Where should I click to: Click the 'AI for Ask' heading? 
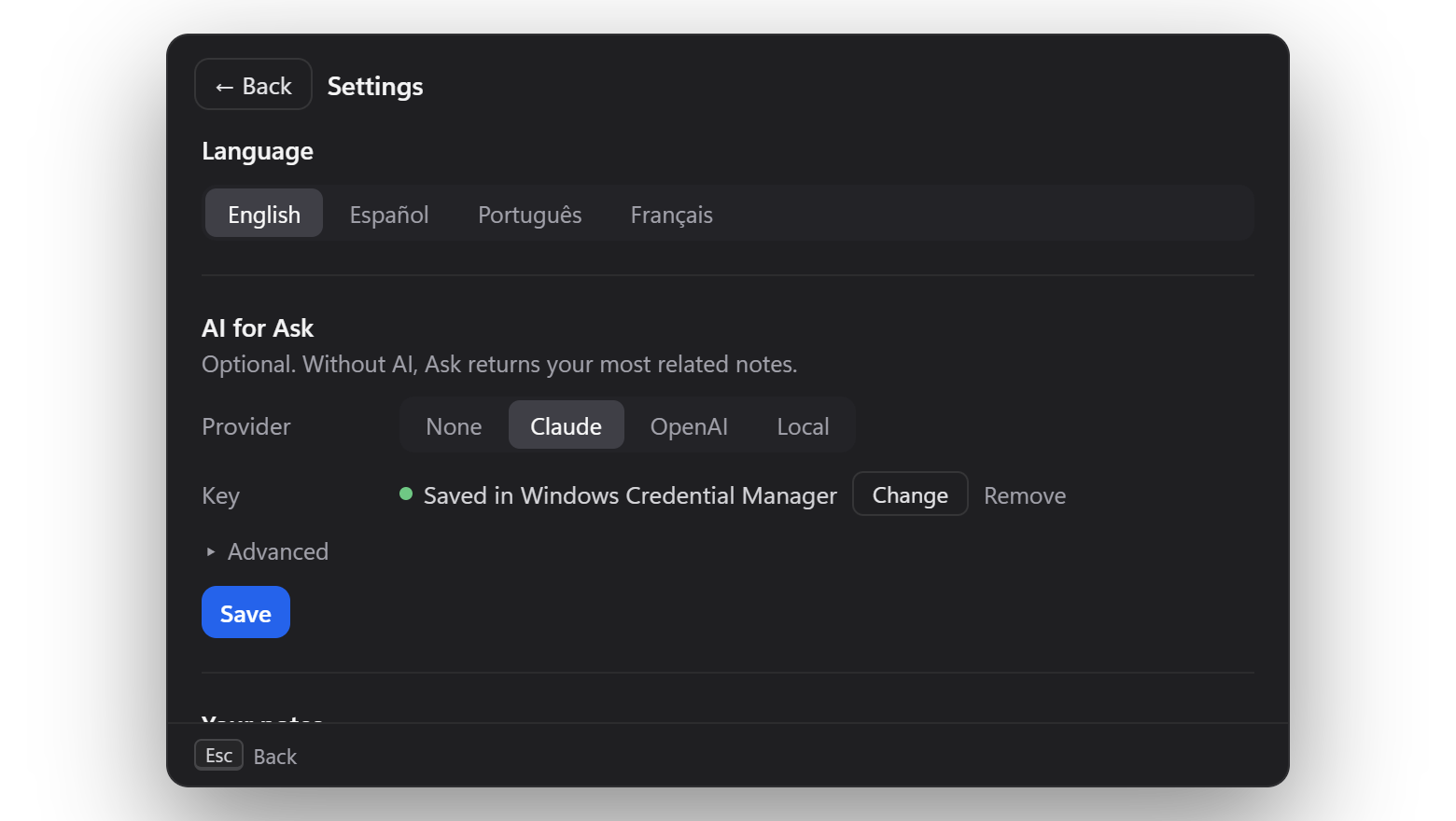(258, 327)
